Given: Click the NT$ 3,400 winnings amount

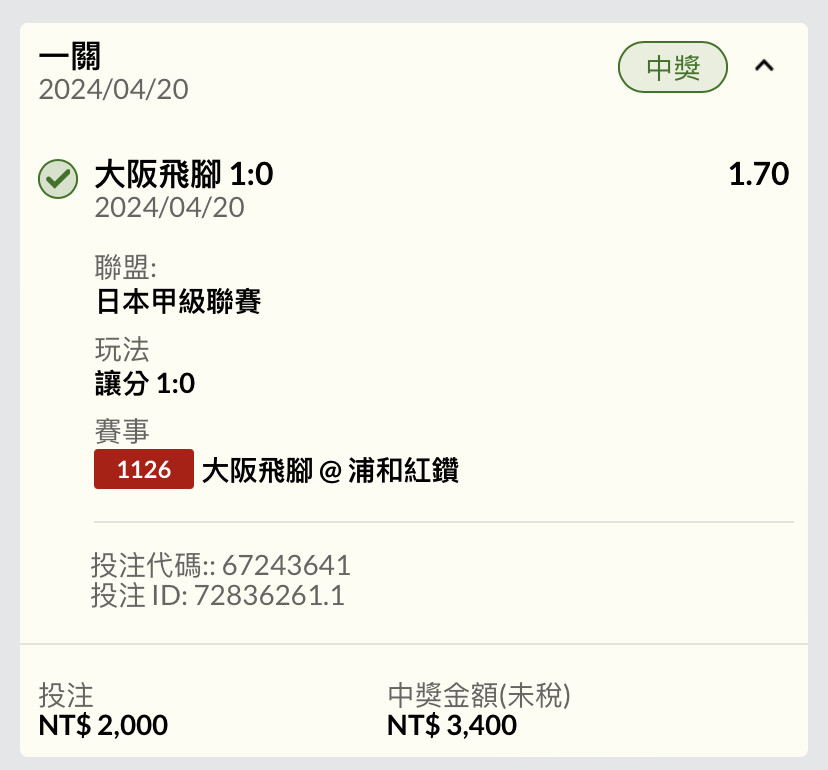Looking at the screenshot, I should [452, 725].
